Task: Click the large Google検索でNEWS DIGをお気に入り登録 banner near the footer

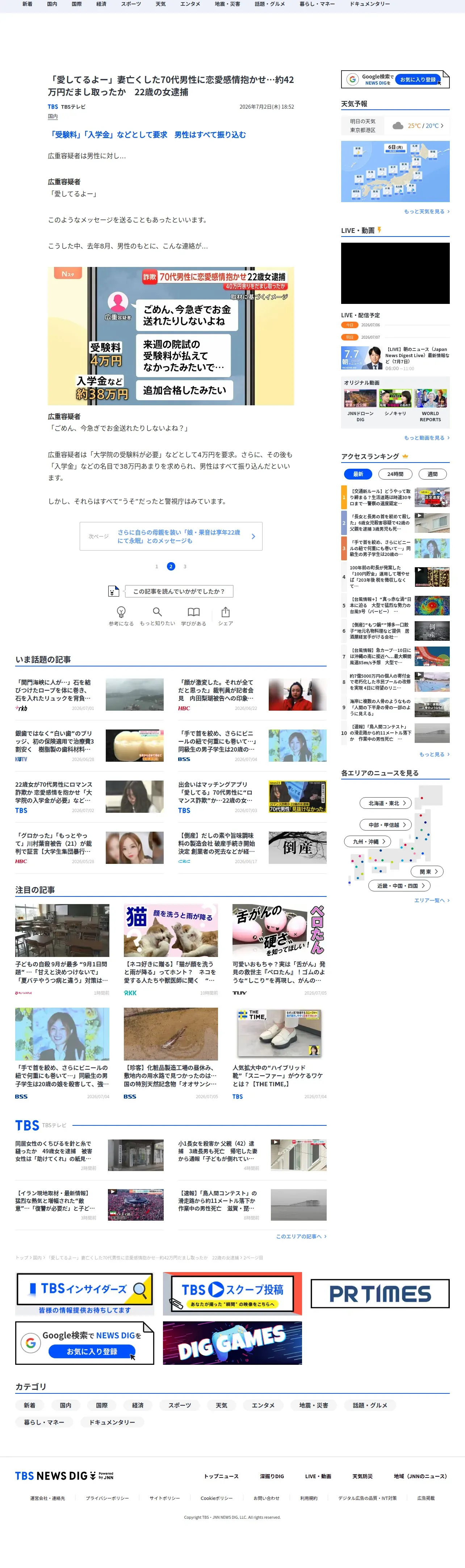Action: (x=85, y=1343)
